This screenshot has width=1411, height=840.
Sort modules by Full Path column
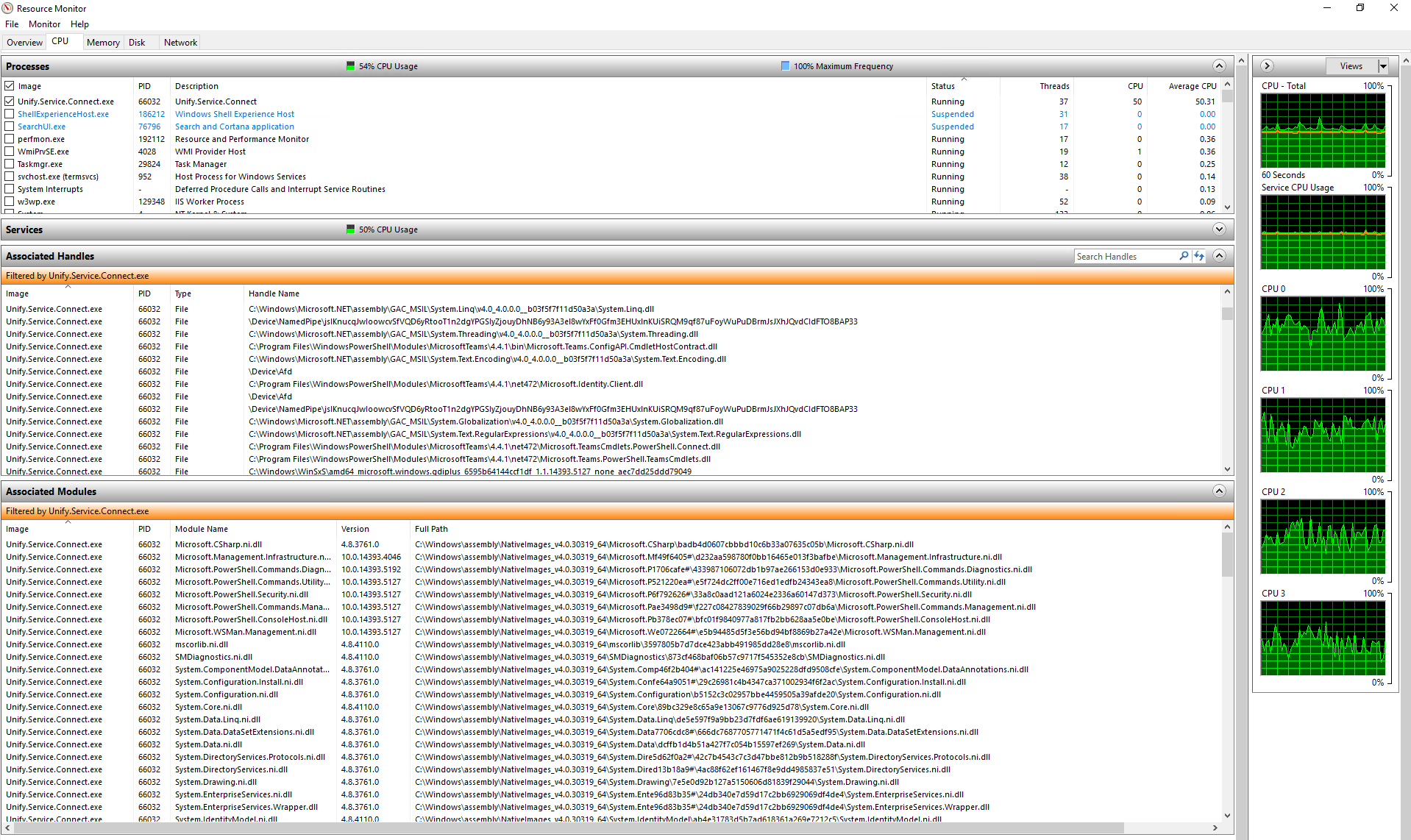point(814,529)
